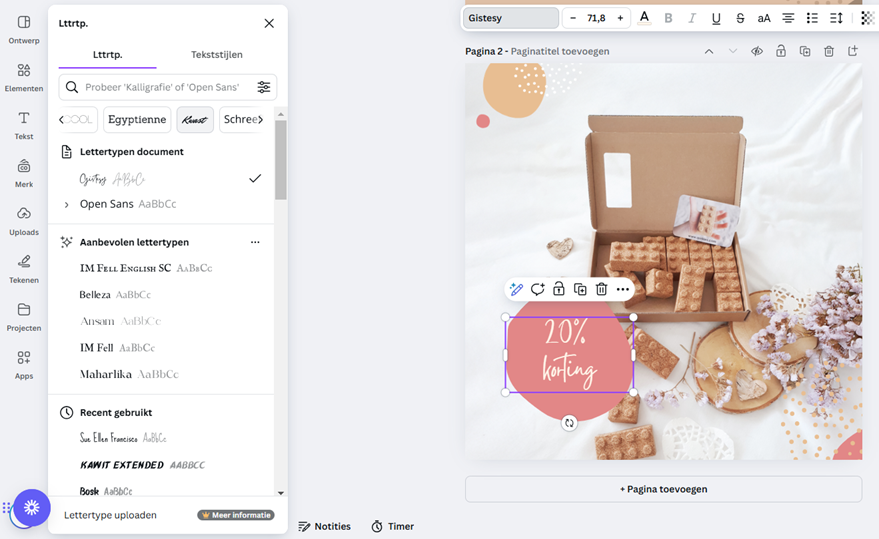Open the Tekenen drawing tool
This screenshot has height=539, width=879.
point(24,268)
